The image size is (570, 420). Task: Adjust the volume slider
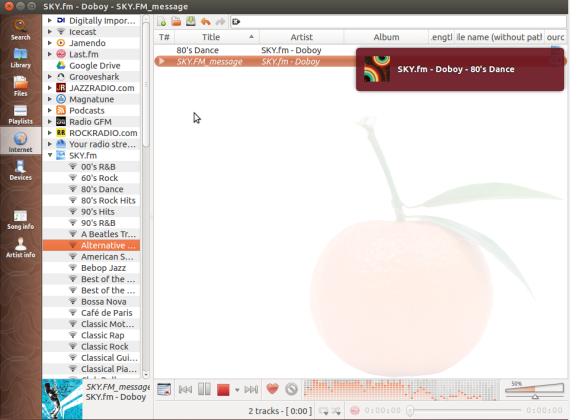(x=535, y=390)
